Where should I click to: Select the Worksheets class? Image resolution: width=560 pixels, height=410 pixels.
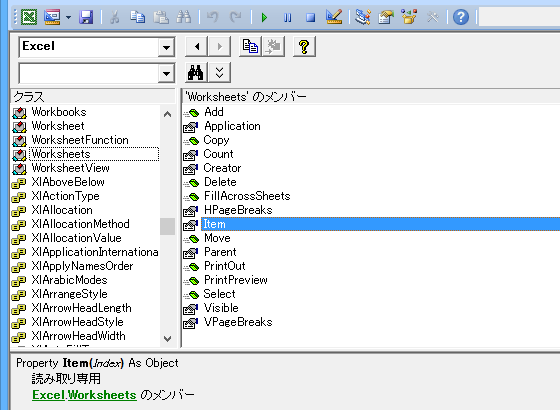click(61, 154)
